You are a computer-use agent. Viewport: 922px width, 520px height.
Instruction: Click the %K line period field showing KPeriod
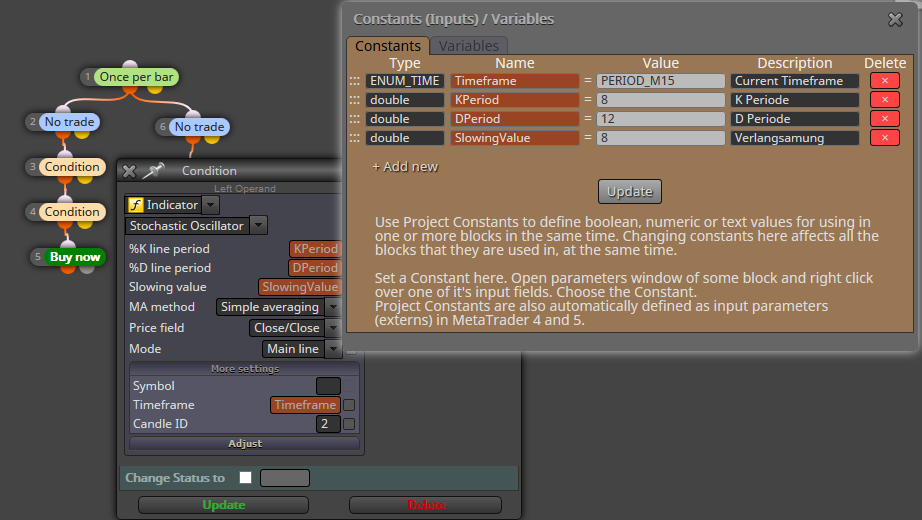coord(315,249)
